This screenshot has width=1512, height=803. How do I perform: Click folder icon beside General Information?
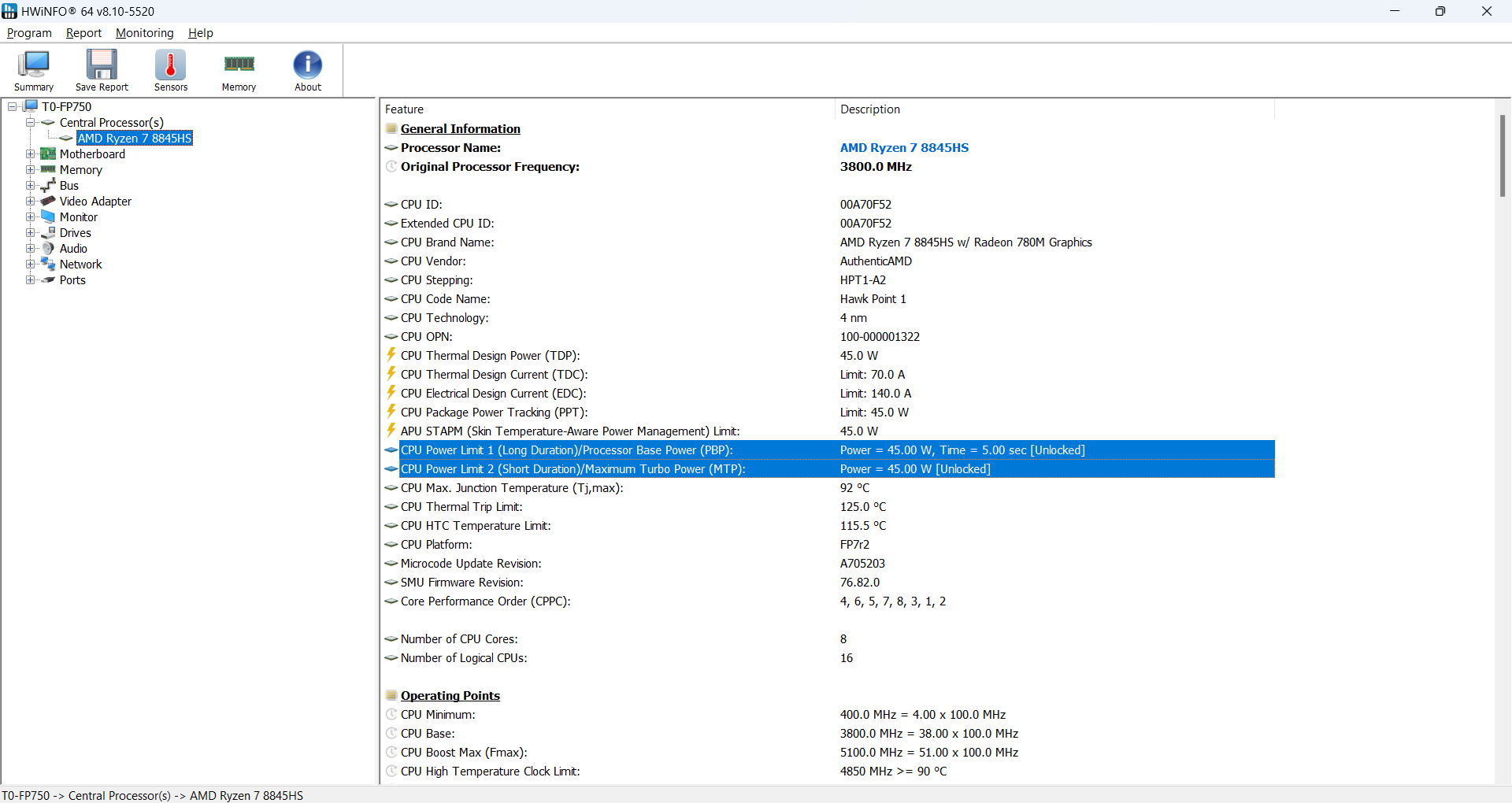point(391,128)
